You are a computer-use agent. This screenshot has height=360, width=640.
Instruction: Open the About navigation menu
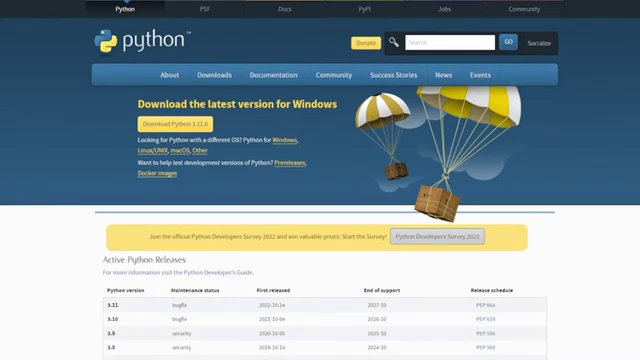click(169, 75)
